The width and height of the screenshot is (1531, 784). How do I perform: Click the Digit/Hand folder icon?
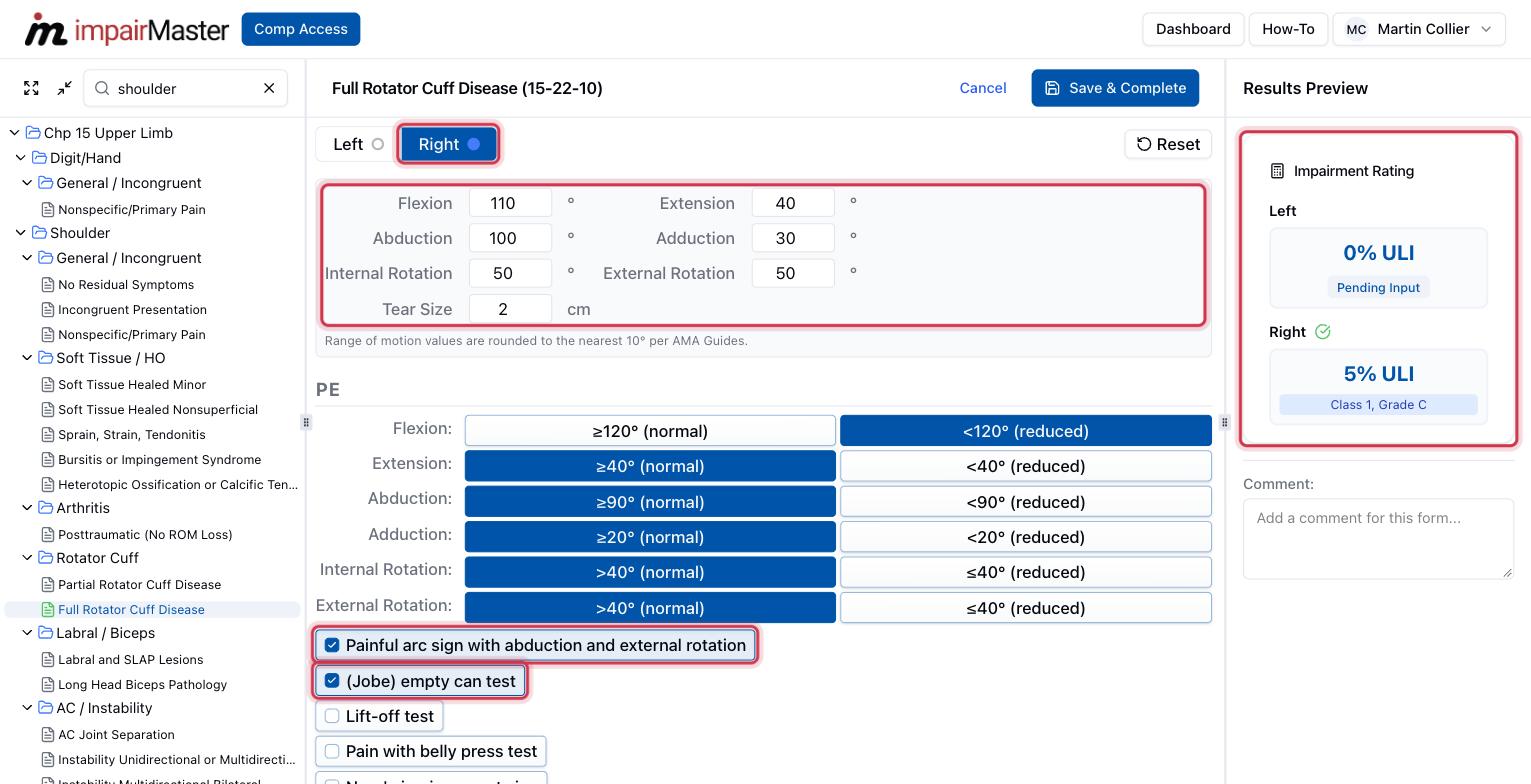[x=40, y=158]
